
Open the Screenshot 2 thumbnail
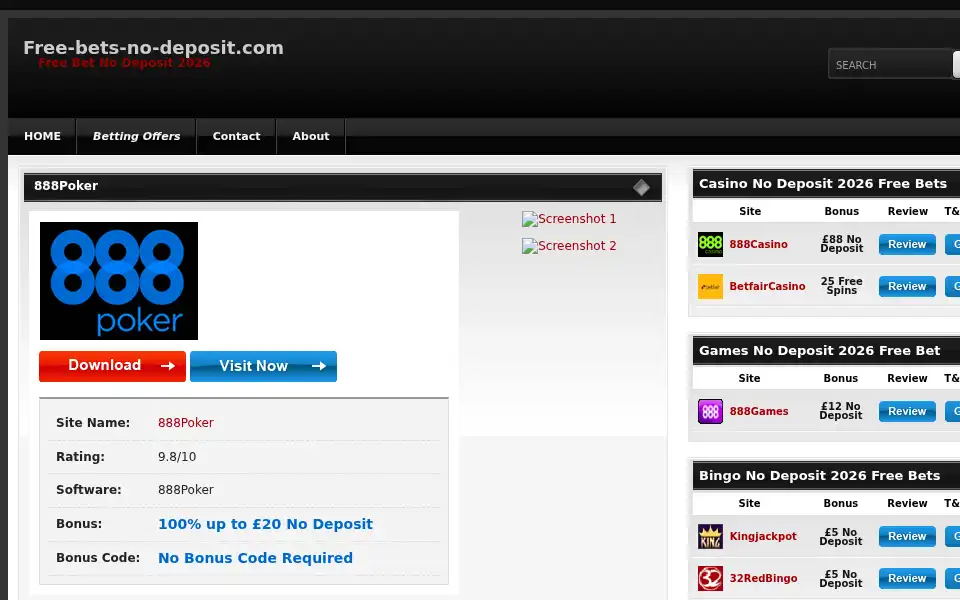569,246
